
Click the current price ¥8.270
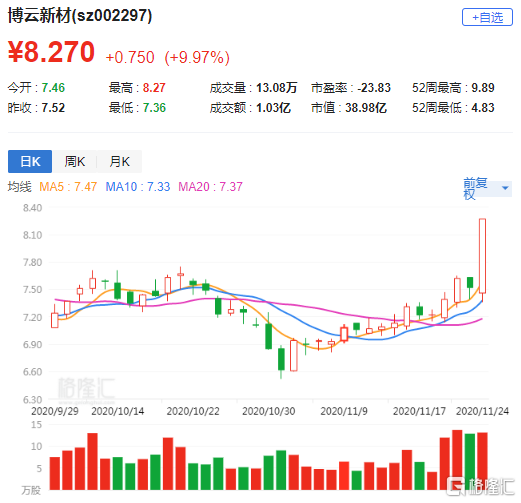(51, 52)
